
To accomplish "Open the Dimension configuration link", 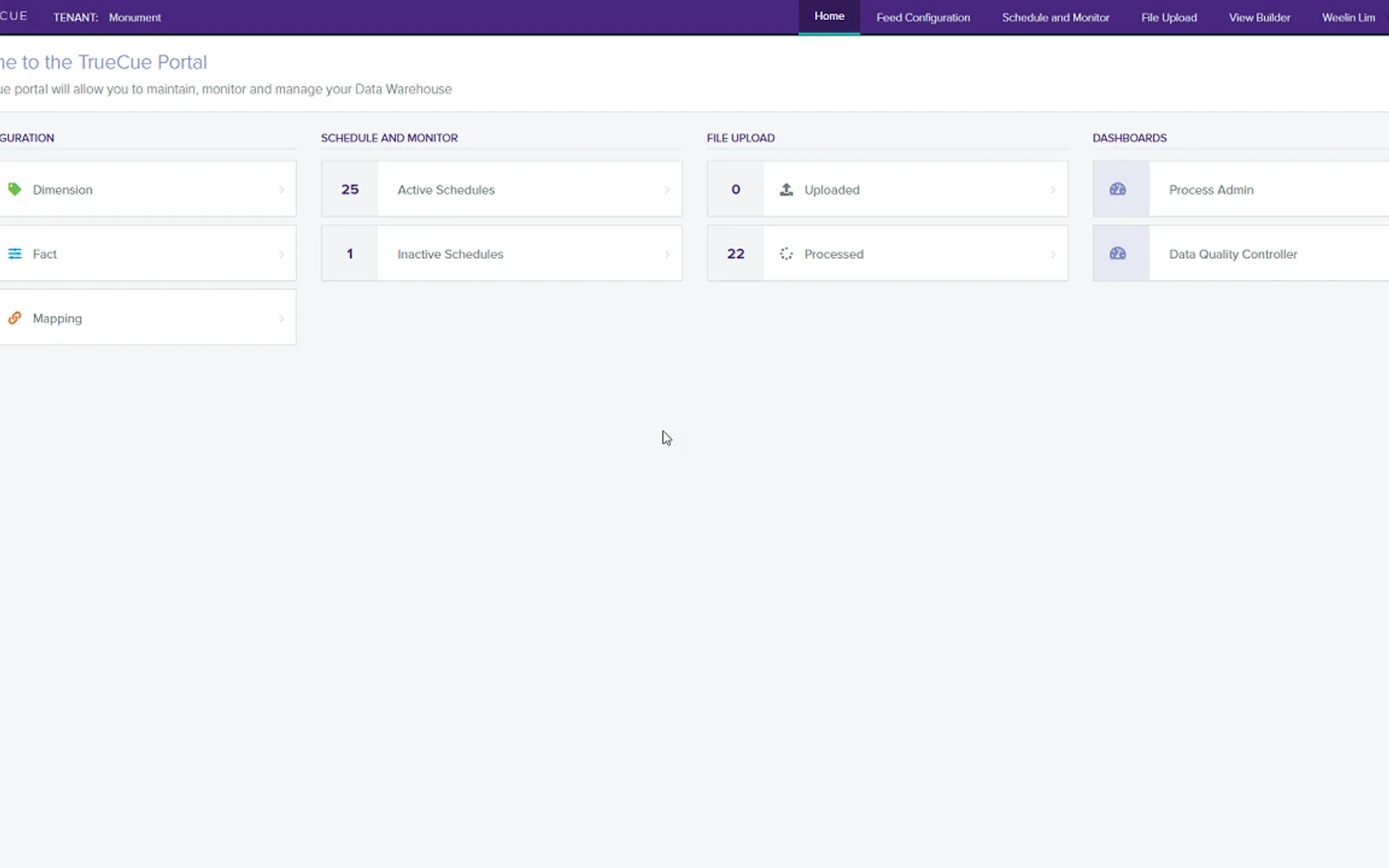I will (x=63, y=189).
